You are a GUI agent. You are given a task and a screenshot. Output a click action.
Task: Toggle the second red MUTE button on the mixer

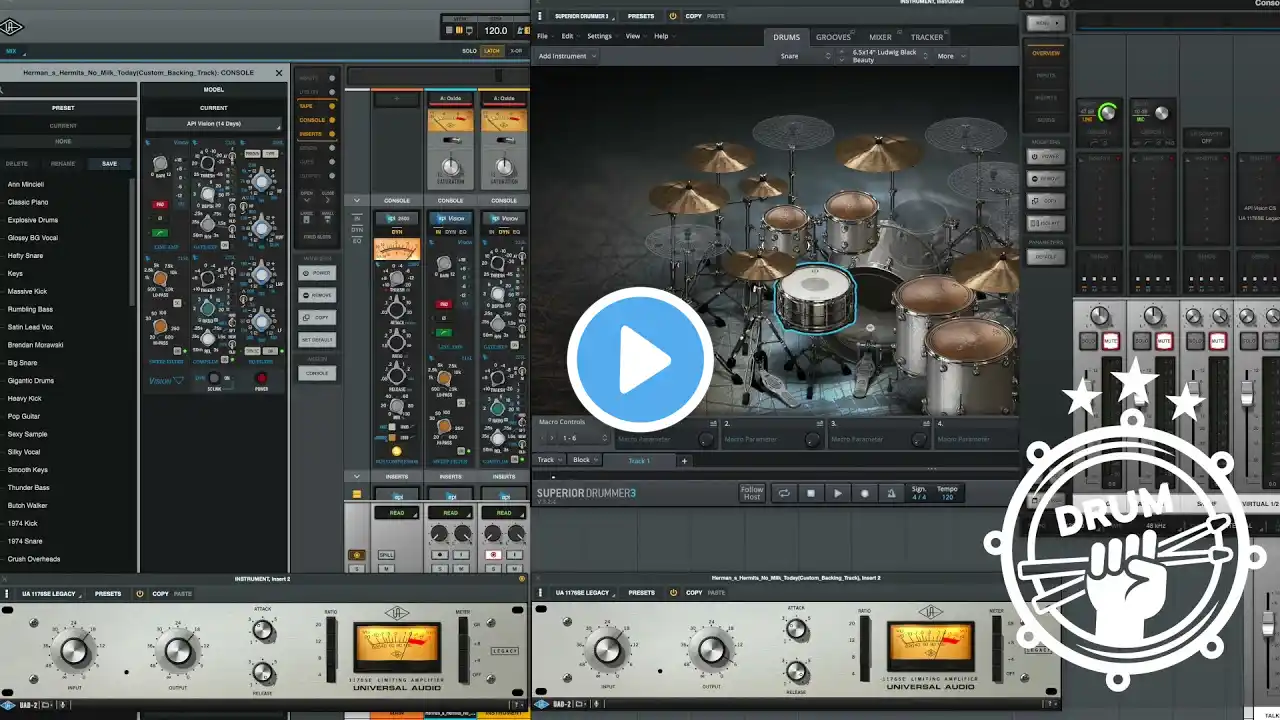pyautogui.click(x=1164, y=341)
